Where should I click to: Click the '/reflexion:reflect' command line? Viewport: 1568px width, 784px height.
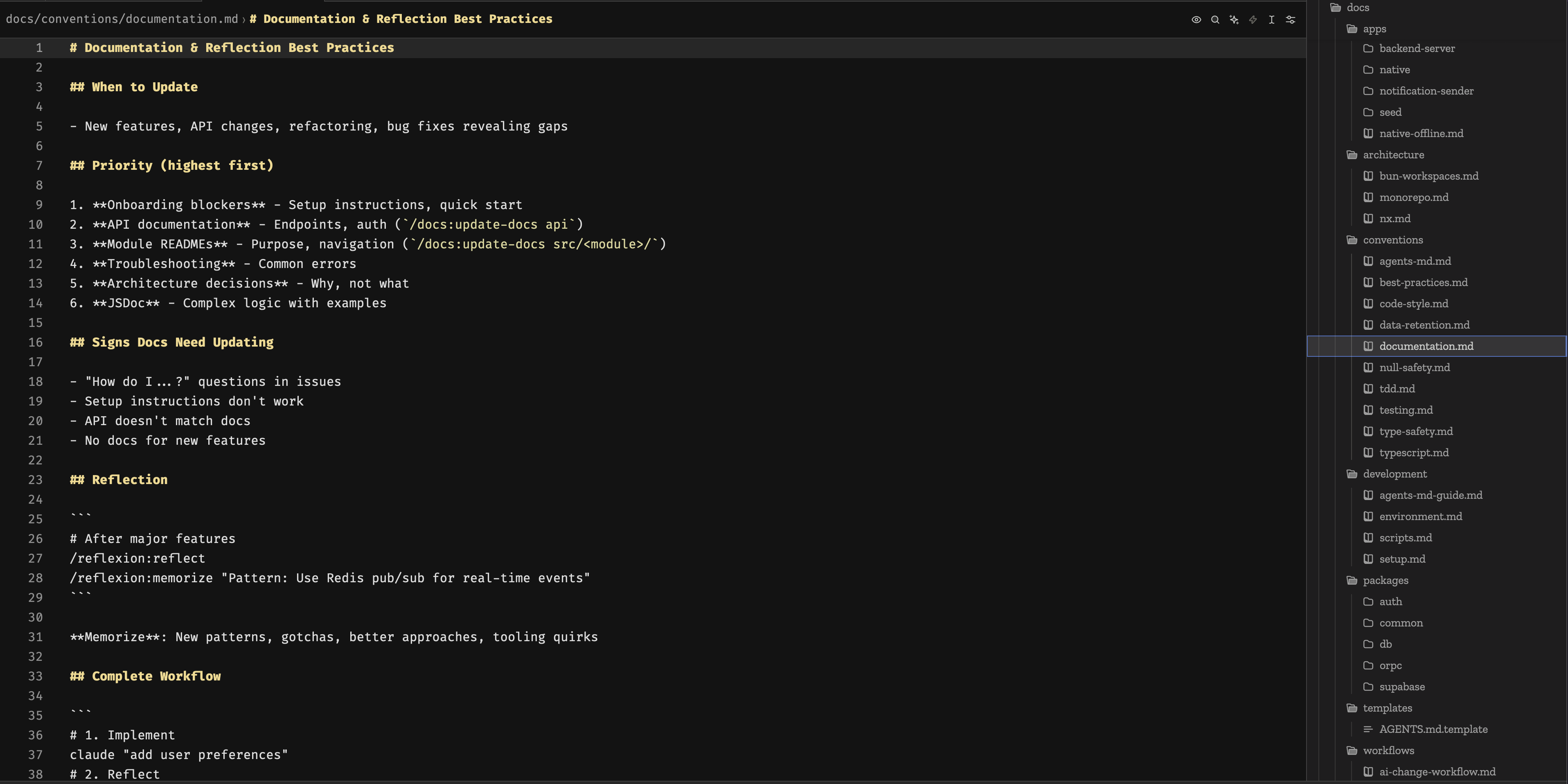[x=137, y=558]
